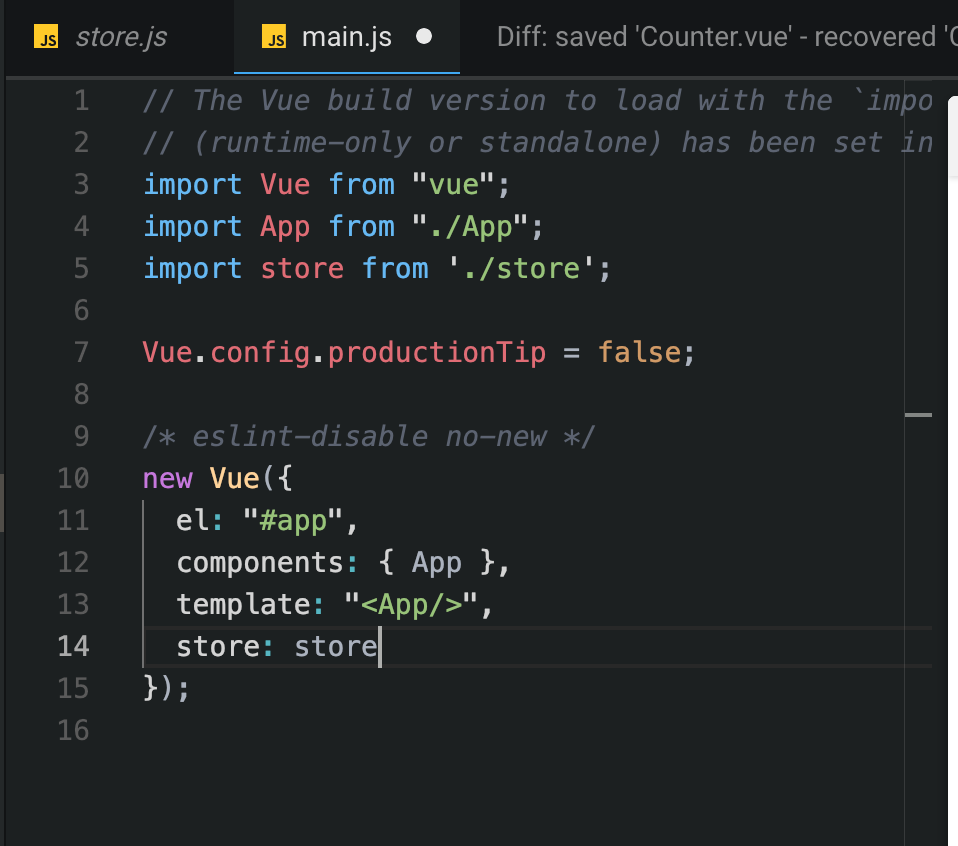The width and height of the screenshot is (958, 846).
Task: Click the './store' import path on line 5
Action: (x=530, y=268)
